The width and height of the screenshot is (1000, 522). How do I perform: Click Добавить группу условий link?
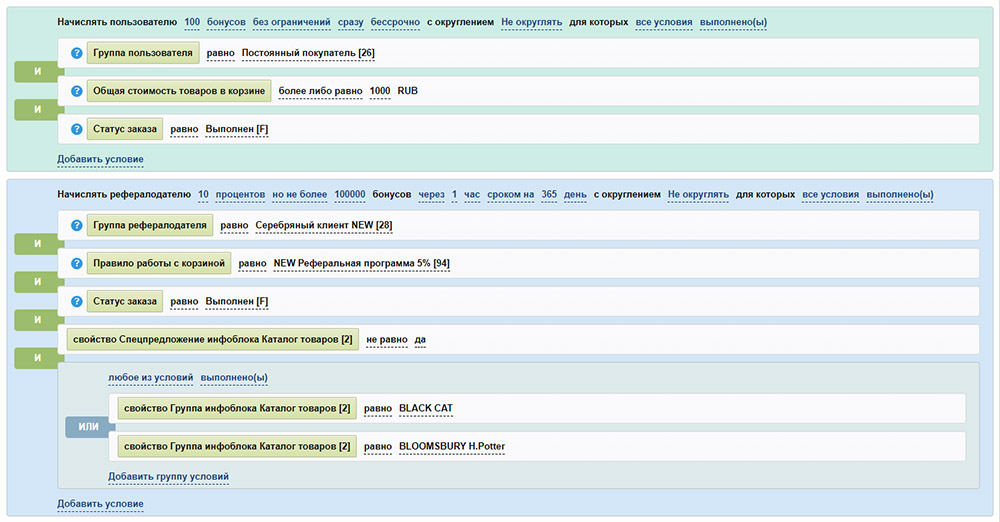point(168,476)
